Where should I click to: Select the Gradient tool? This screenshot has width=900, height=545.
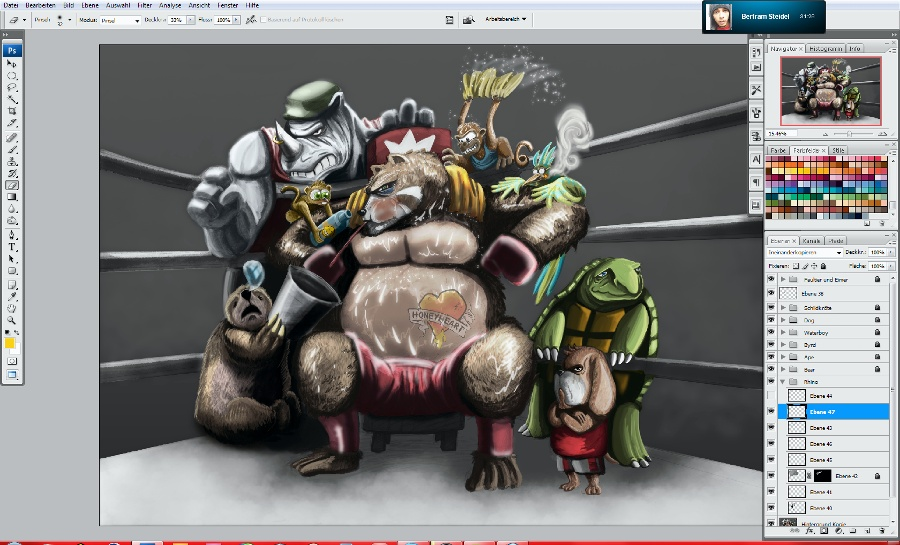pyautogui.click(x=12, y=197)
